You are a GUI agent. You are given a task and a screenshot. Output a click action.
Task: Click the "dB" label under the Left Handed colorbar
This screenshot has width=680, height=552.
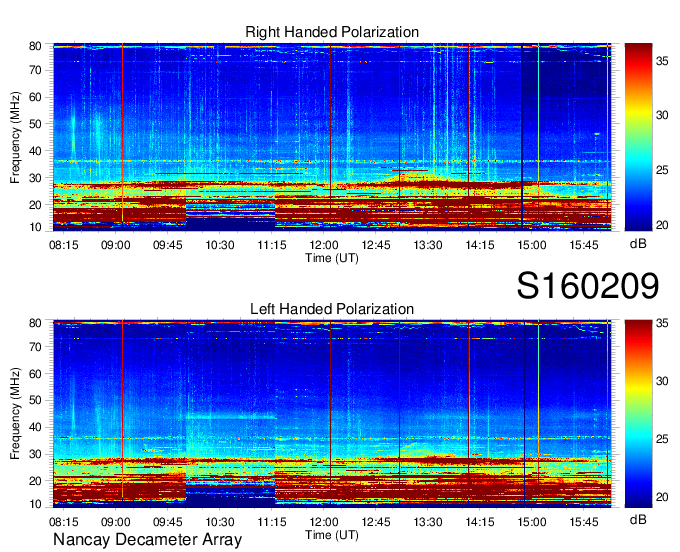(638, 519)
